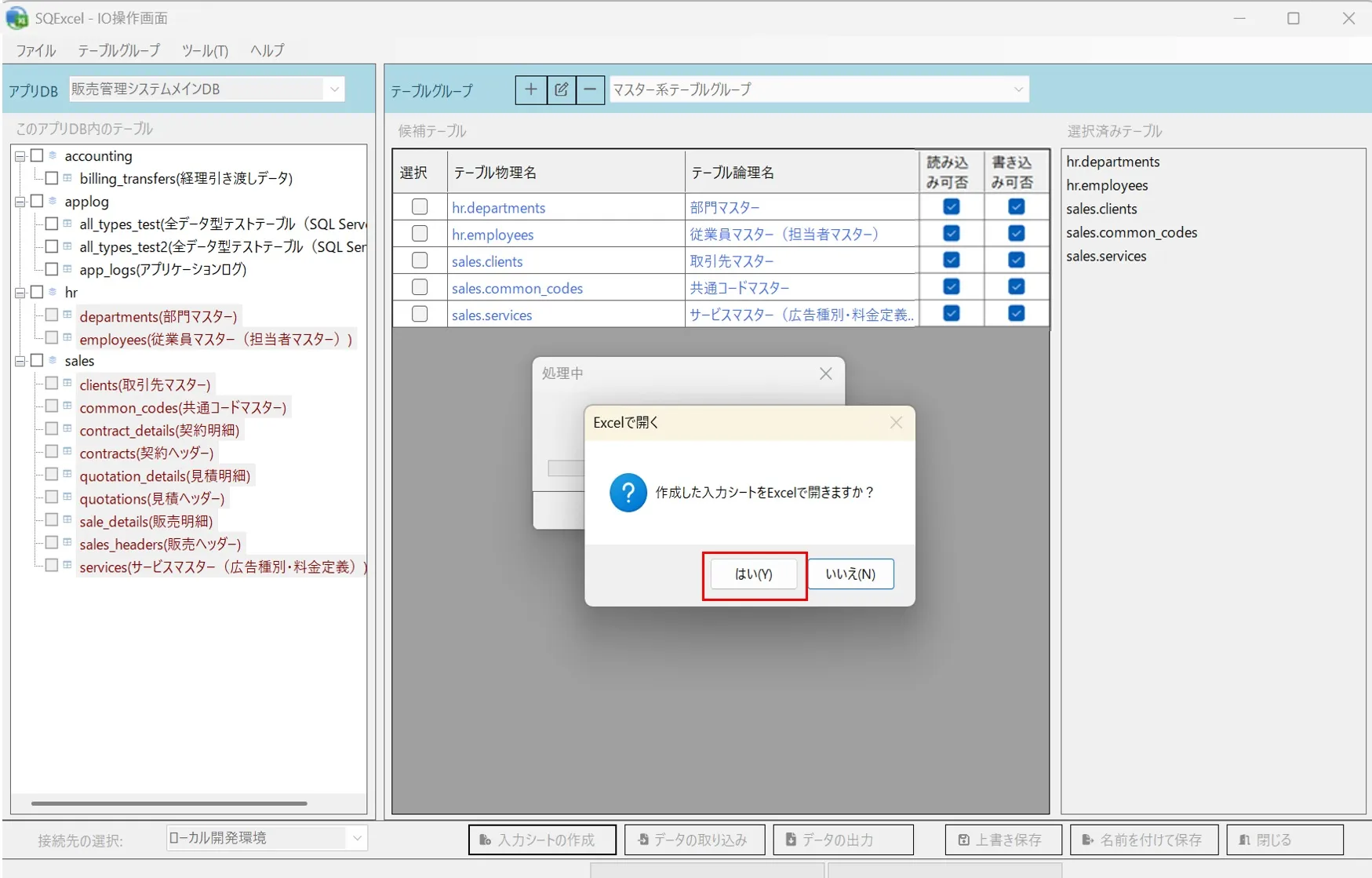Click the remove table group minus icon

tap(590, 89)
